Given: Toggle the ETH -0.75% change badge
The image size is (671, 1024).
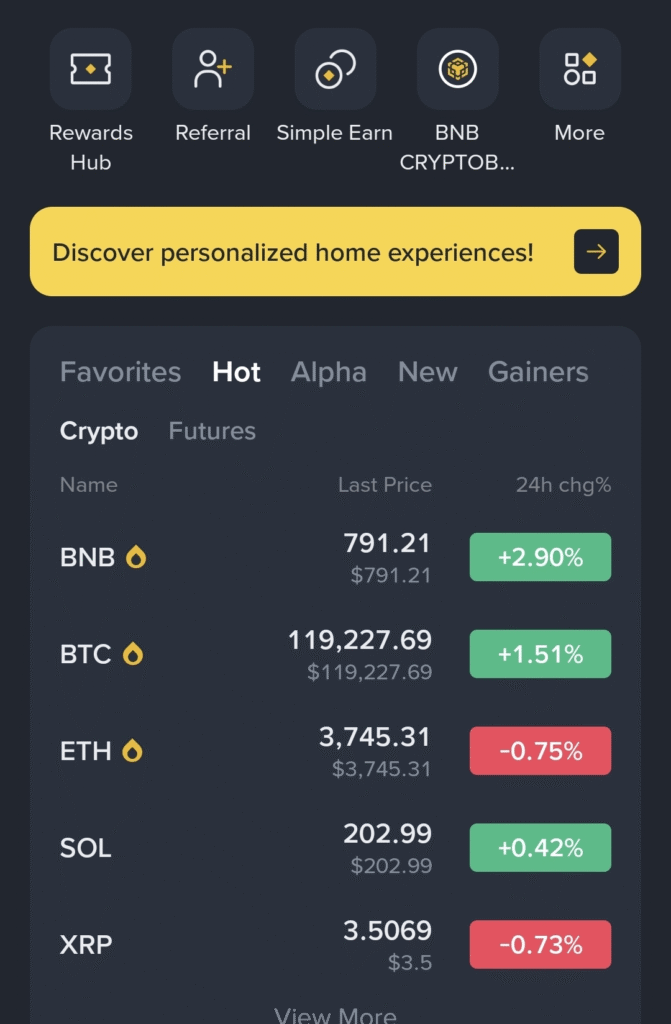Looking at the screenshot, I should [x=540, y=751].
